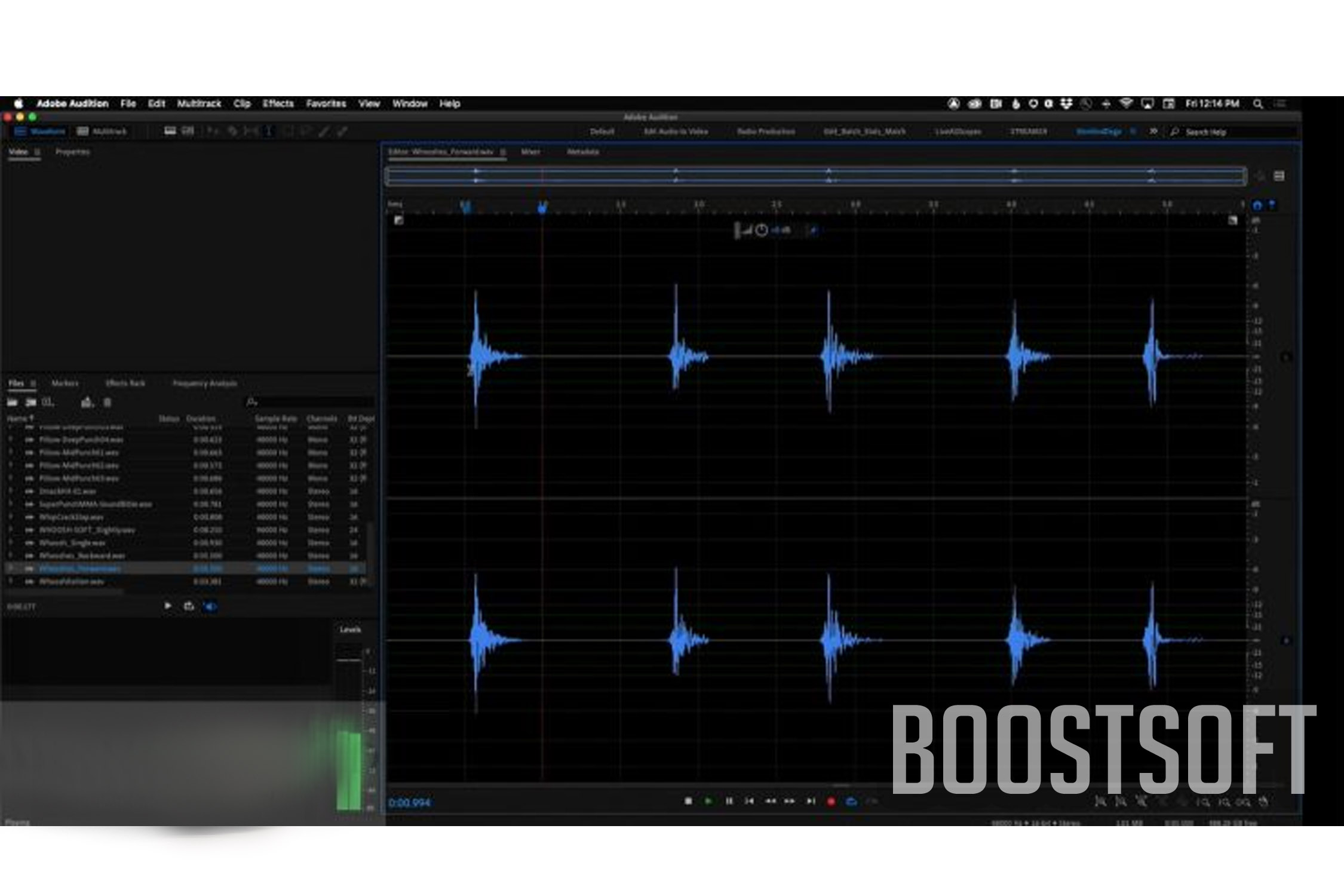Viewport: 1344px width, 896px height.
Task: Click the playhead marker on timeline ruler
Action: click(x=542, y=207)
